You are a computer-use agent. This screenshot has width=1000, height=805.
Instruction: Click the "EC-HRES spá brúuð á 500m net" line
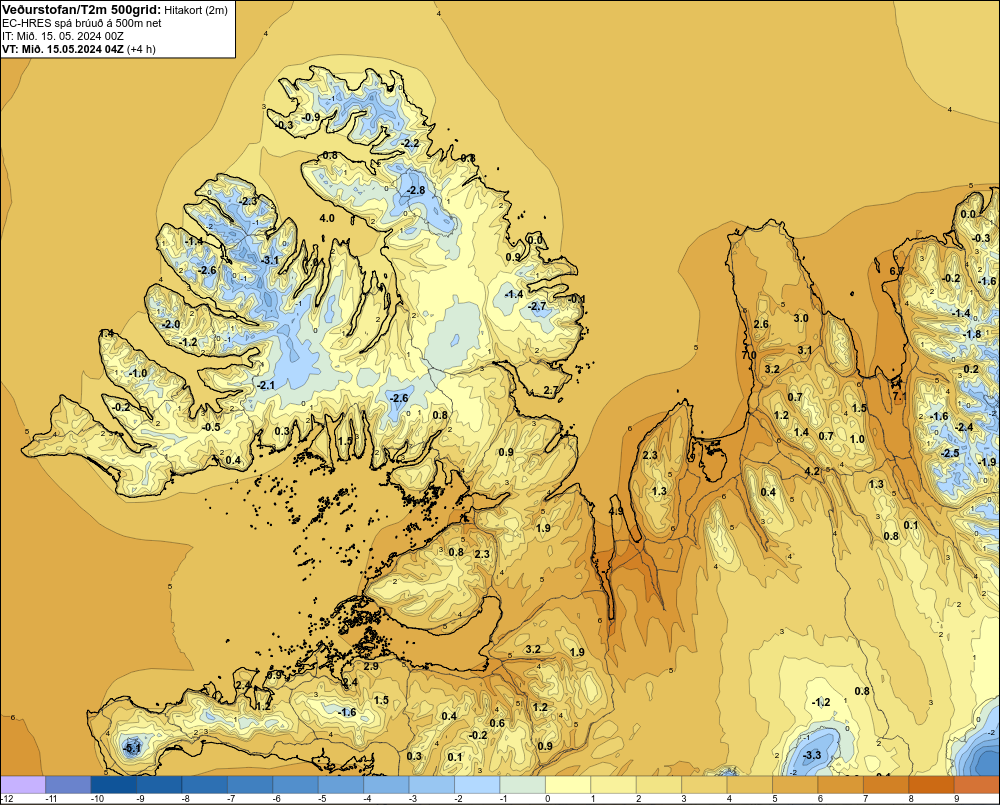[82, 23]
